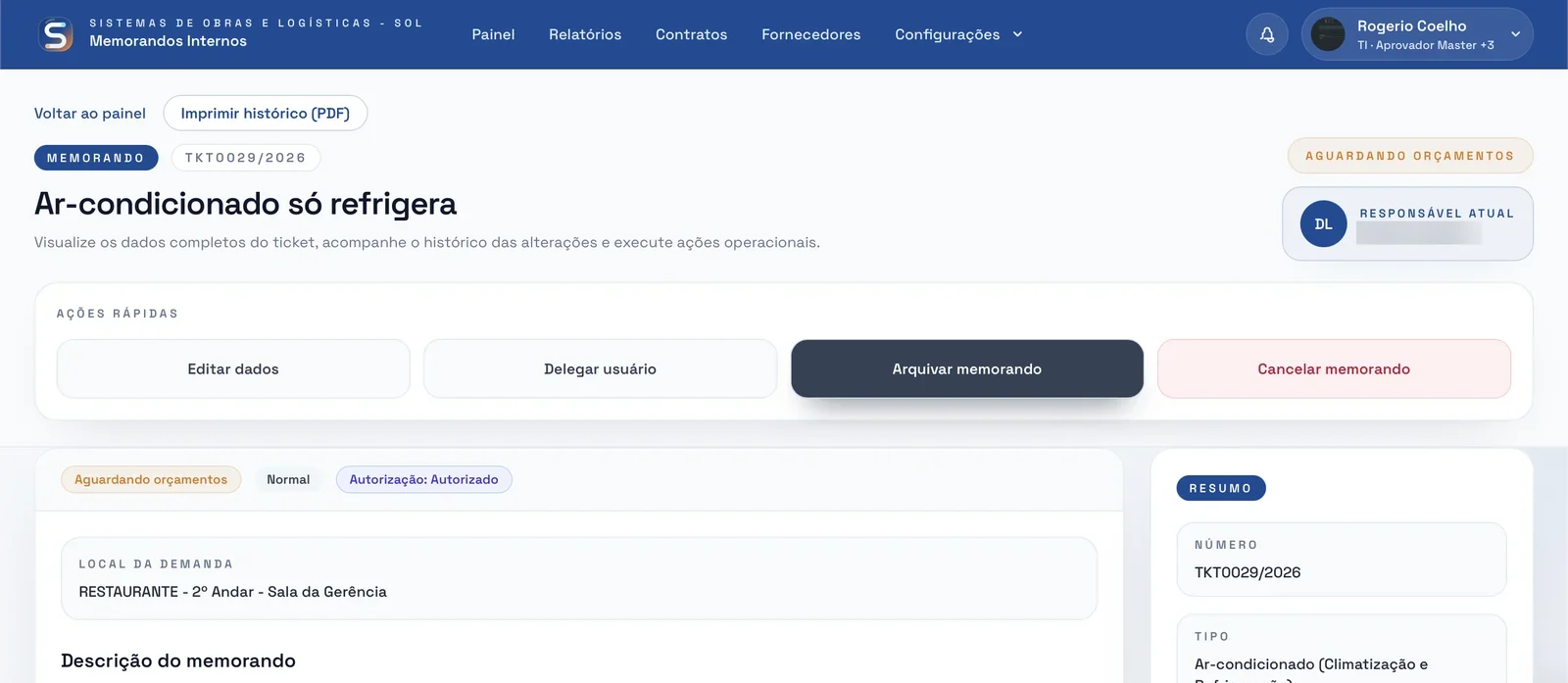The height and width of the screenshot is (683, 1568).
Task: Click the Normal priority chip
Action: coord(288,479)
